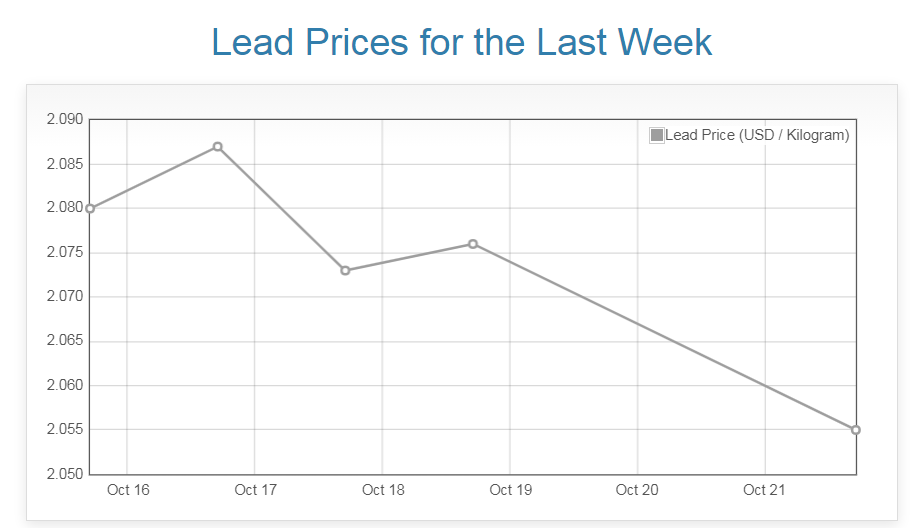
Task: Select the data point at 2.076
Action: point(473,244)
